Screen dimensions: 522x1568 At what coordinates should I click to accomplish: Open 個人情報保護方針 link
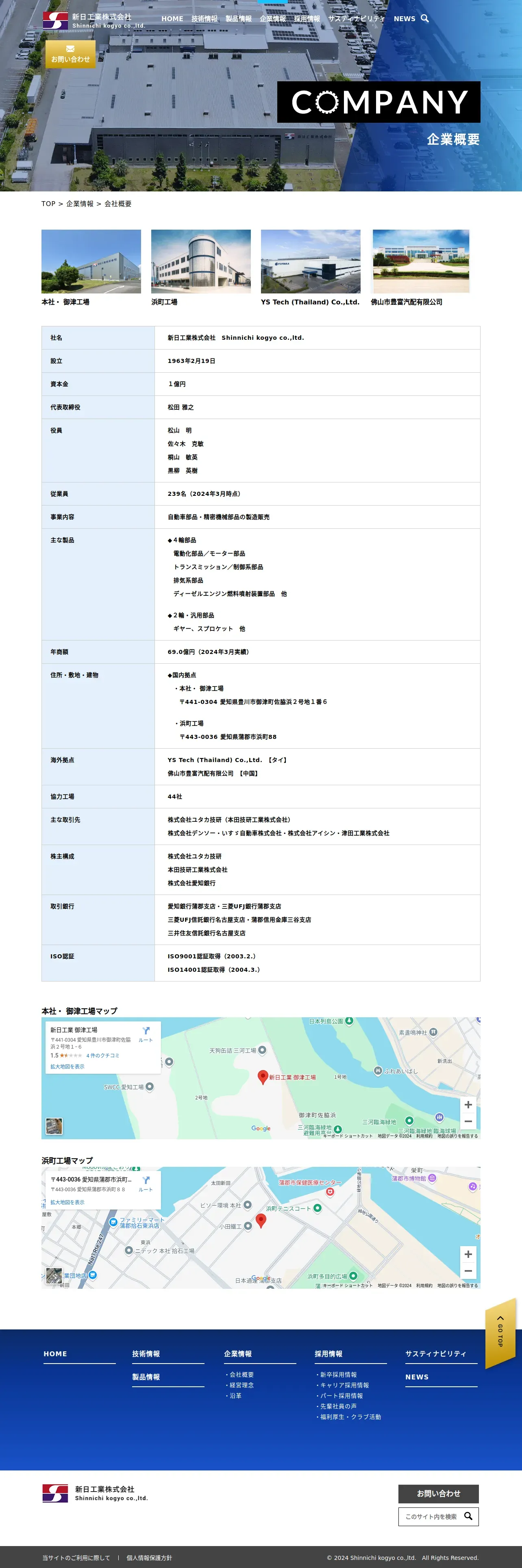click(x=149, y=1558)
